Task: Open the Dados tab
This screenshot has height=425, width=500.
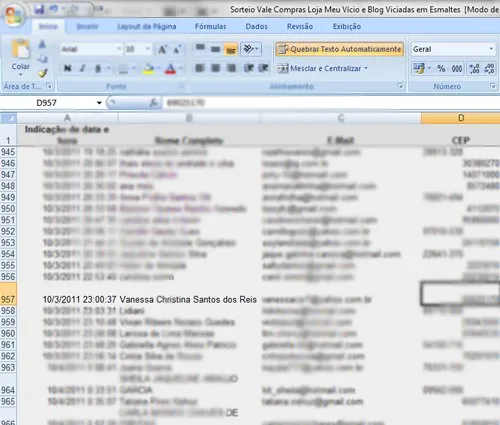Action: coord(256,26)
